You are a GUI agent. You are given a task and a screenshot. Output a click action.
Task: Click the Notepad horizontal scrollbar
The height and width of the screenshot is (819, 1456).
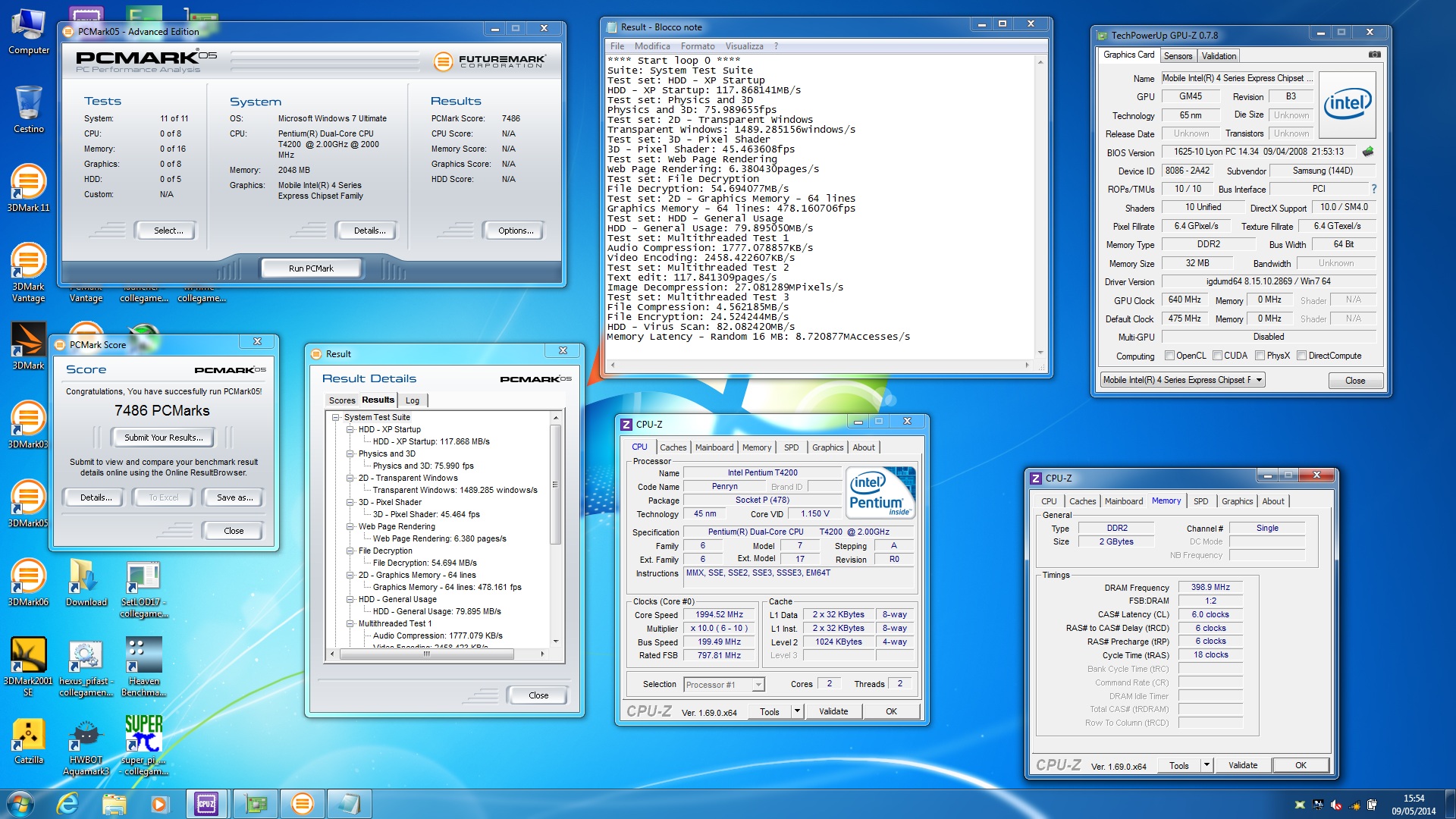tap(820, 366)
